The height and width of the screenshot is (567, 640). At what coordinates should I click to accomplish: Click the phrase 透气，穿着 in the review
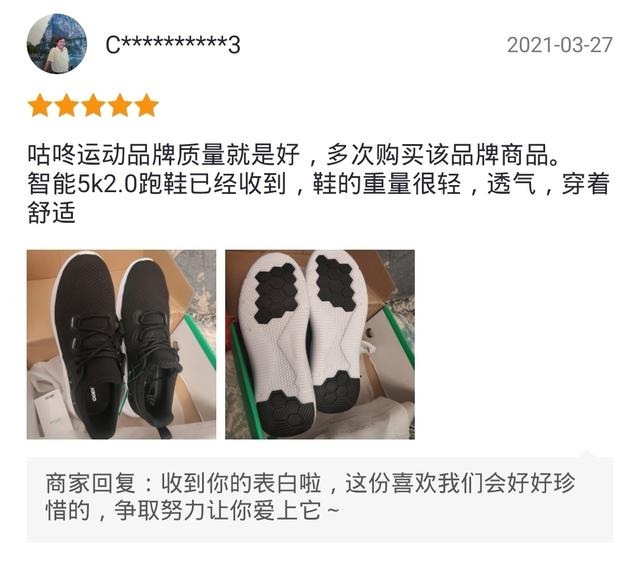[x=549, y=184]
